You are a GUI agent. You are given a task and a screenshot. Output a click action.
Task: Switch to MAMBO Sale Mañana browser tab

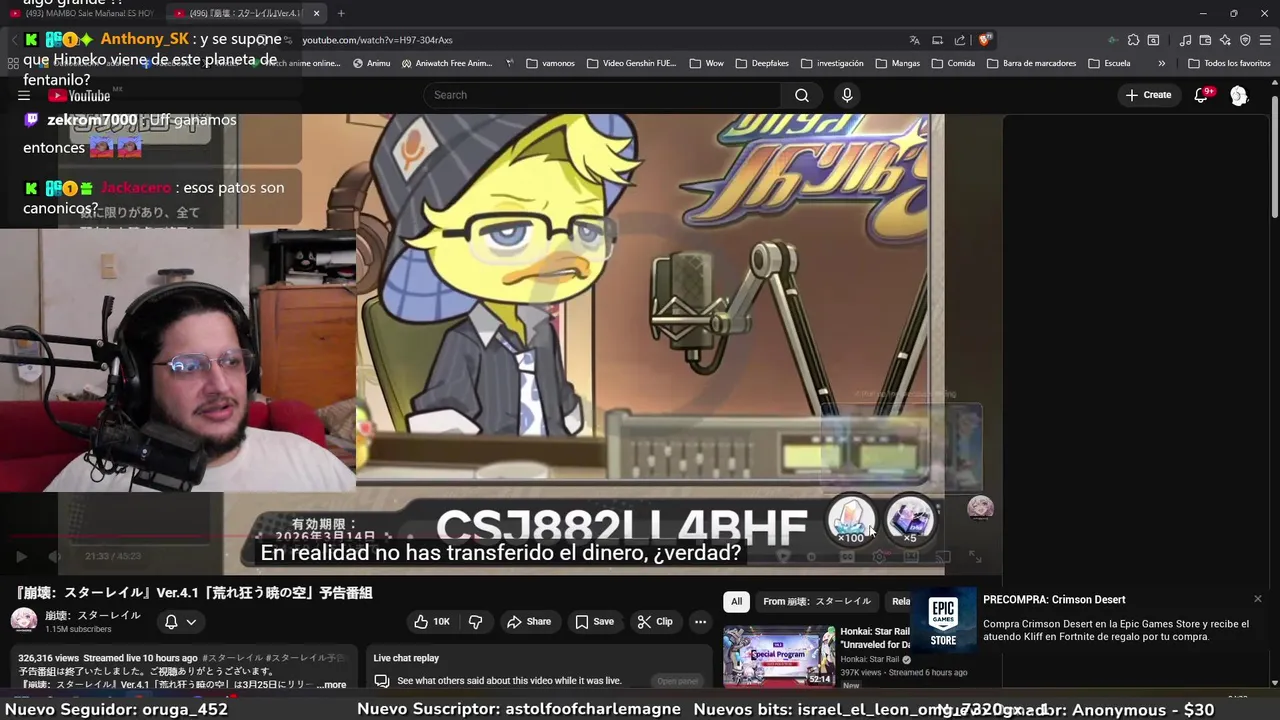point(80,13)
